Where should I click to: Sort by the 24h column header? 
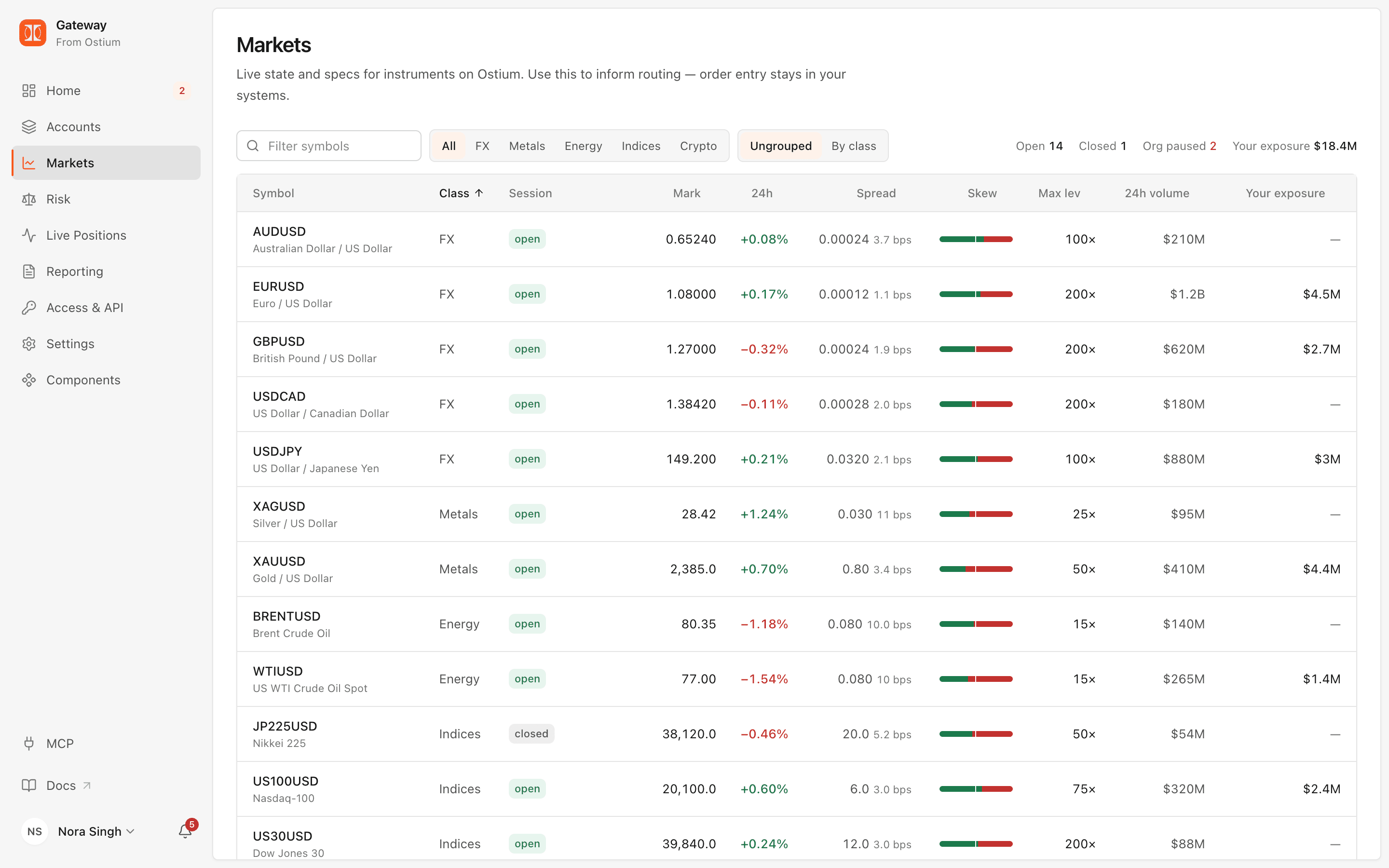(762, 193)
